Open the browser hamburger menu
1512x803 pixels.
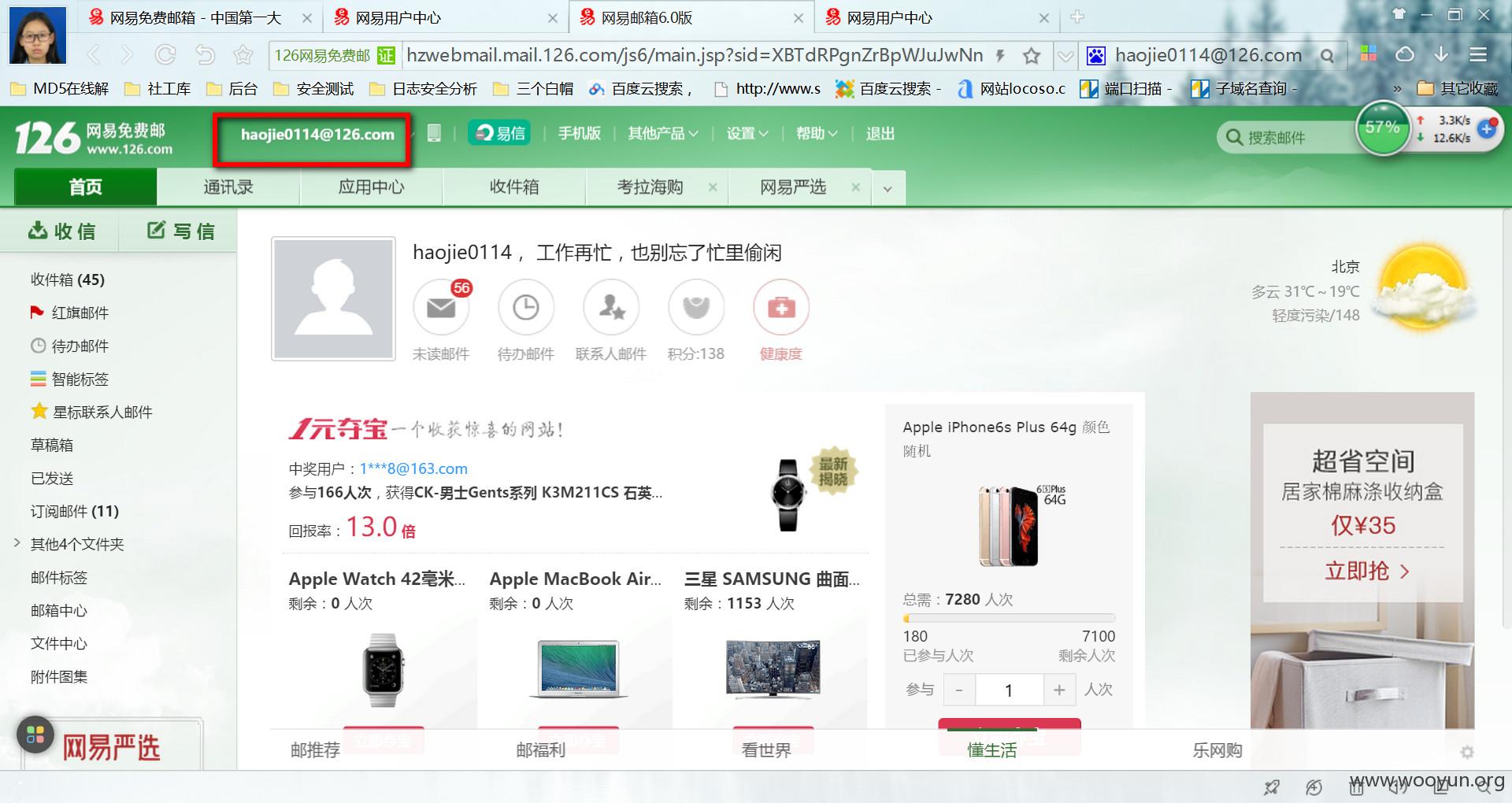tap(1478, 54)
